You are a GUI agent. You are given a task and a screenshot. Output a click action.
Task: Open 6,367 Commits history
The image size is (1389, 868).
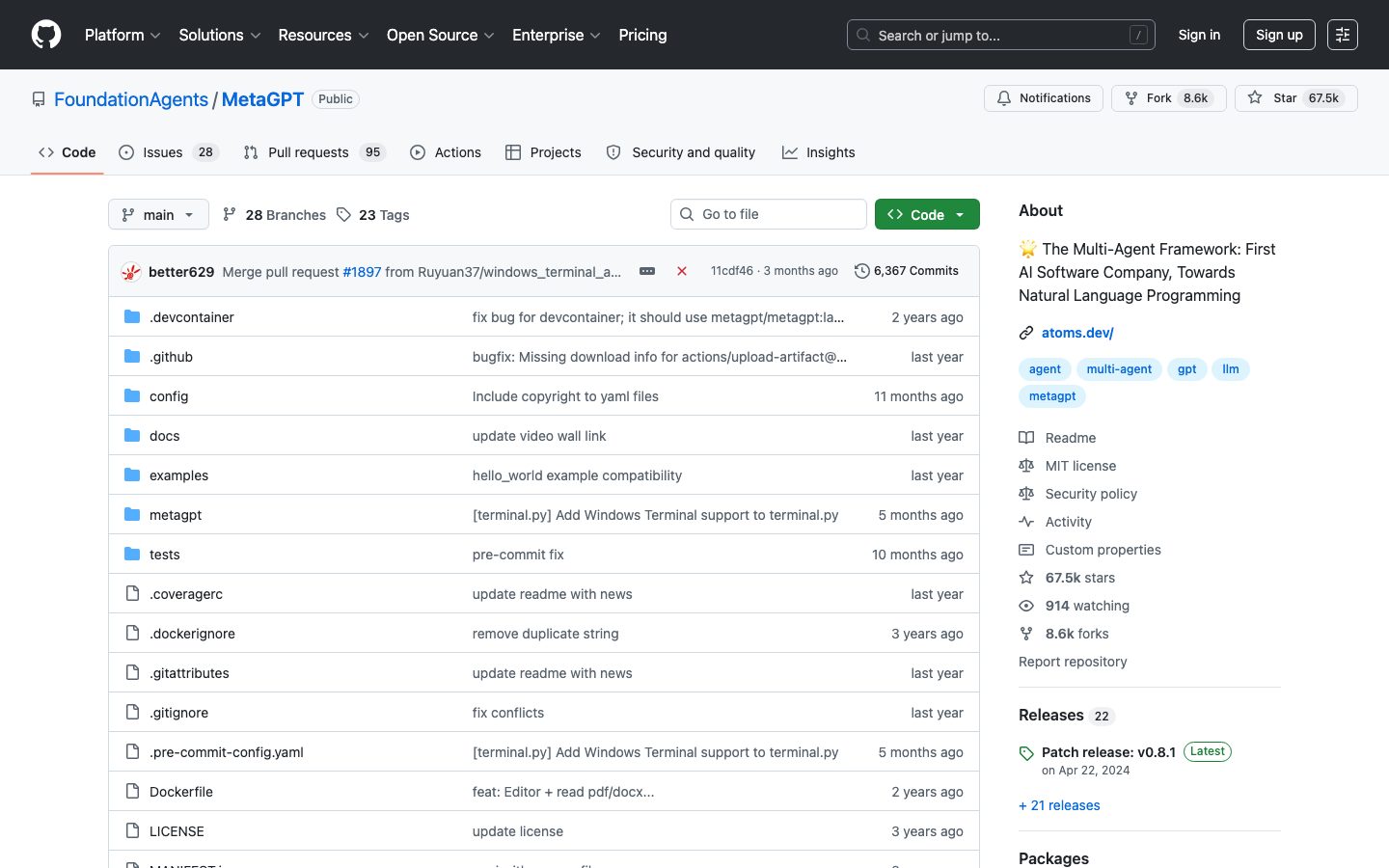(907, 271)
